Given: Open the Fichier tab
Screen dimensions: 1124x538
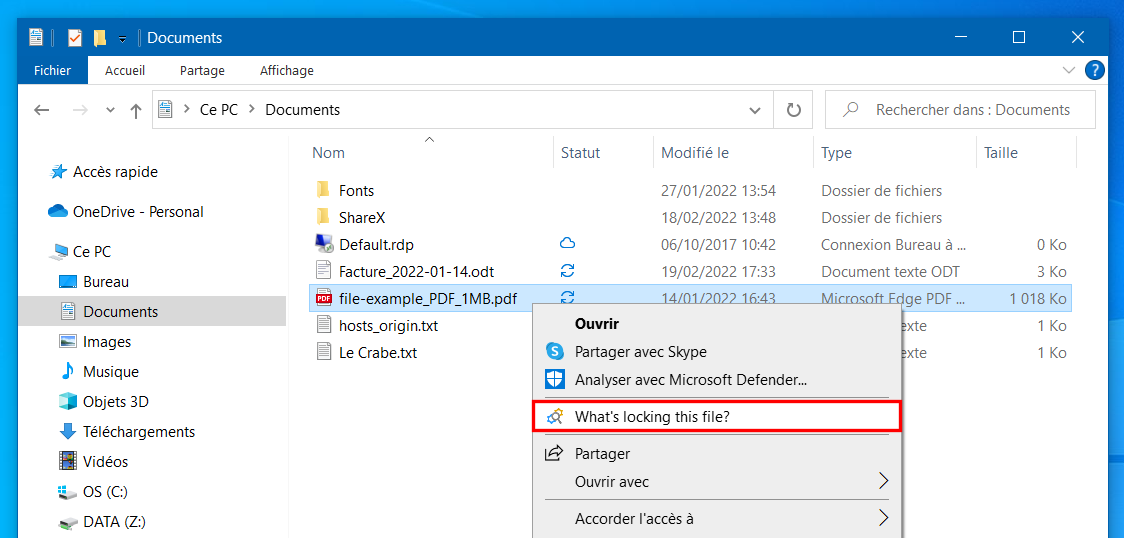Looking at the screenshot, I should 52,70.
